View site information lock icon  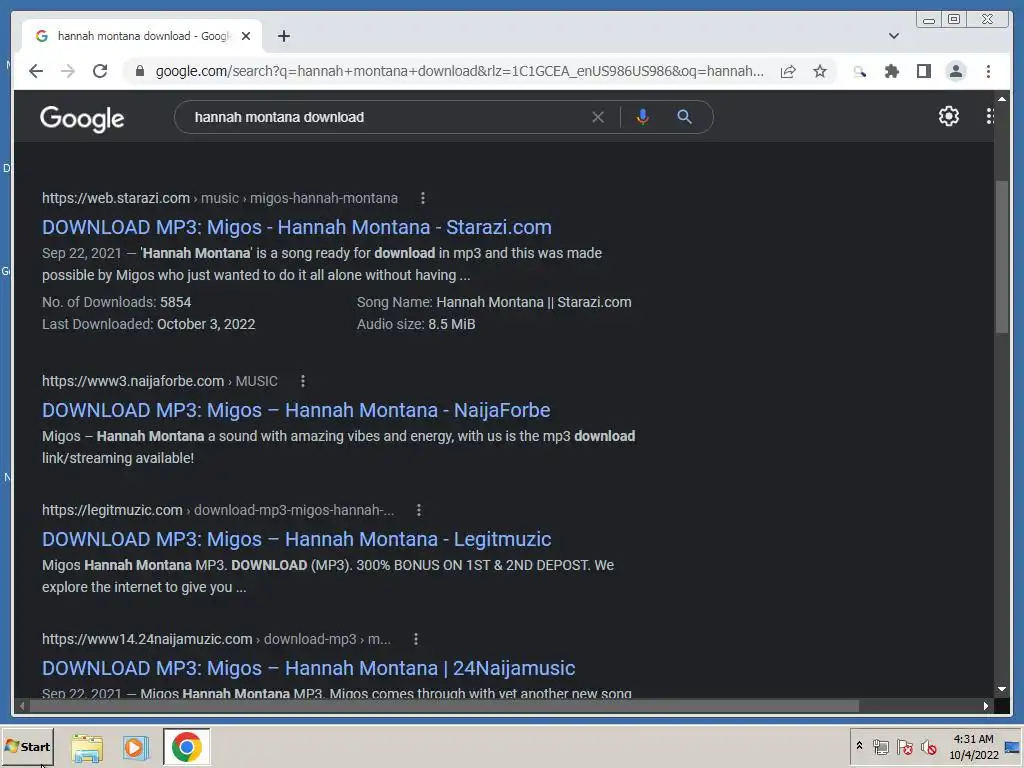(x=140, y=71)
